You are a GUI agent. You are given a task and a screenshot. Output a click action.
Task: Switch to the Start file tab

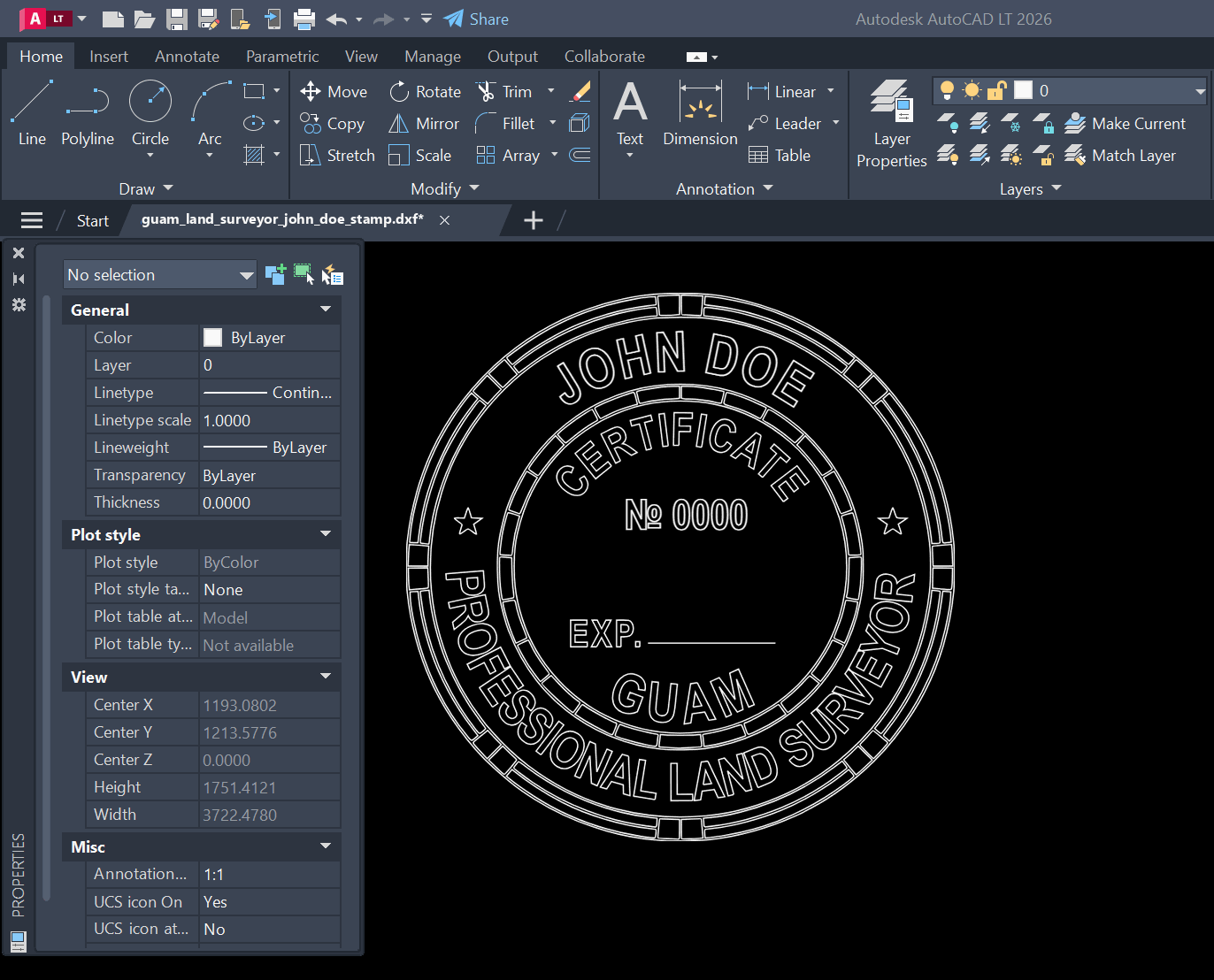click(x=92, y=220)
